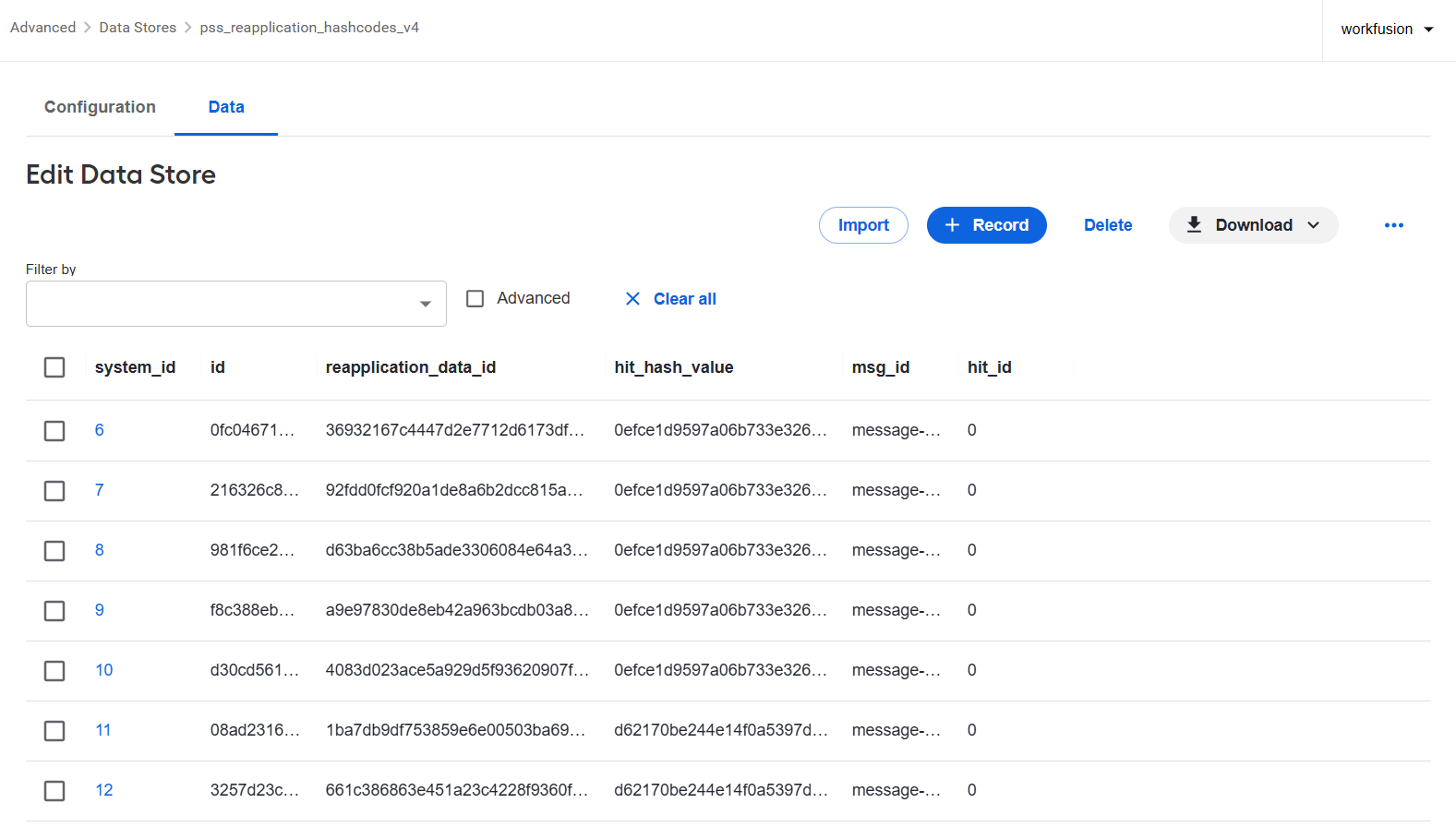Mark the checkbox for row 10
Screen dimensions: 1456x839
coord(54,671)
